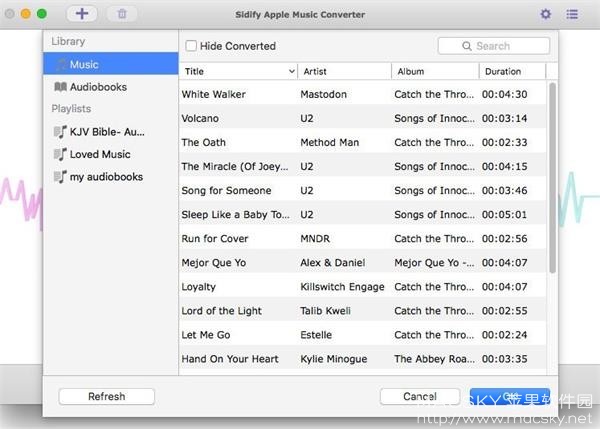This screenshot has width=600, height=429.
Task: Click artist Mastodon in the list
Action: click(323, 94)
